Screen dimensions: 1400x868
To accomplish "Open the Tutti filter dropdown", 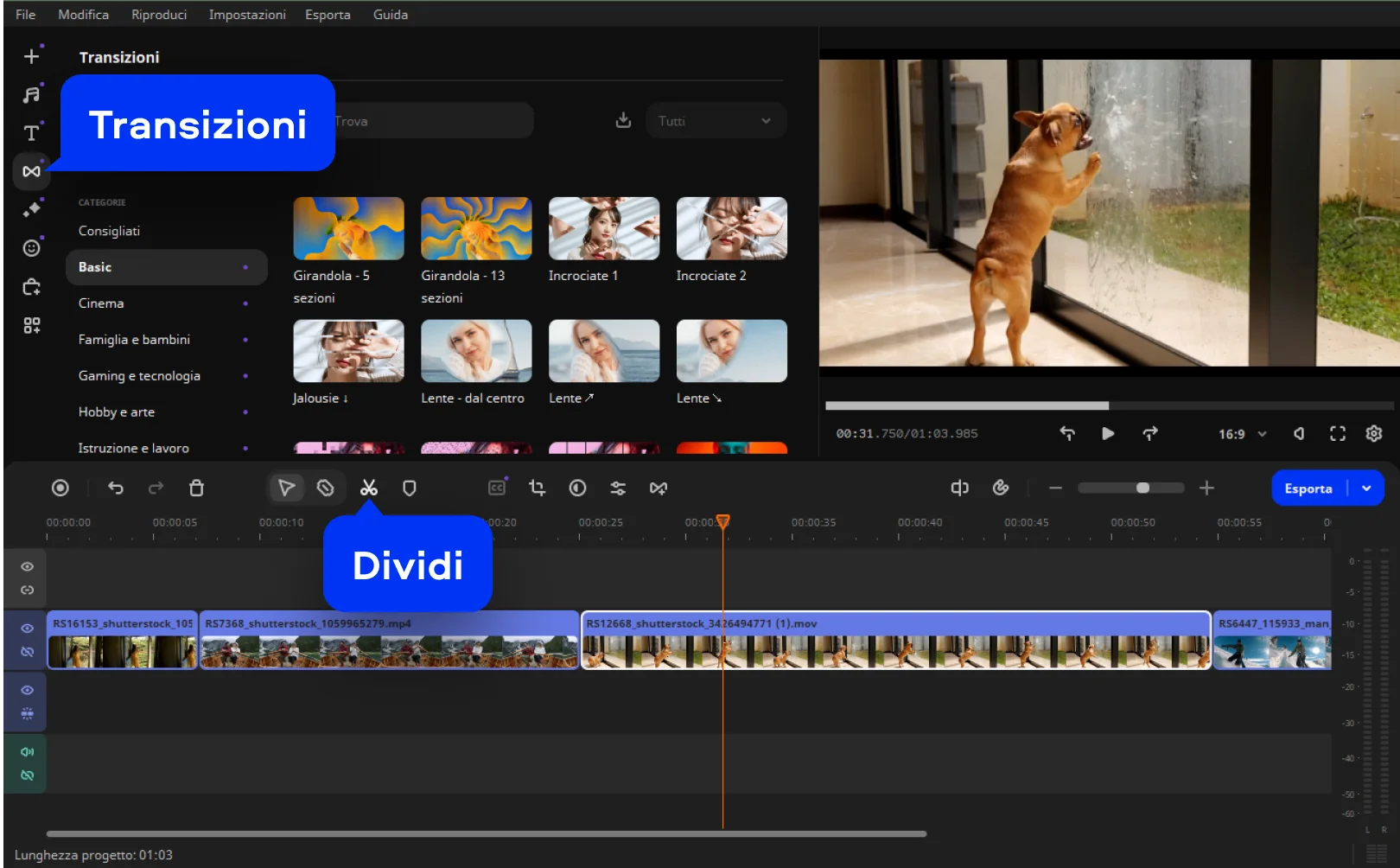I will 715,121.
